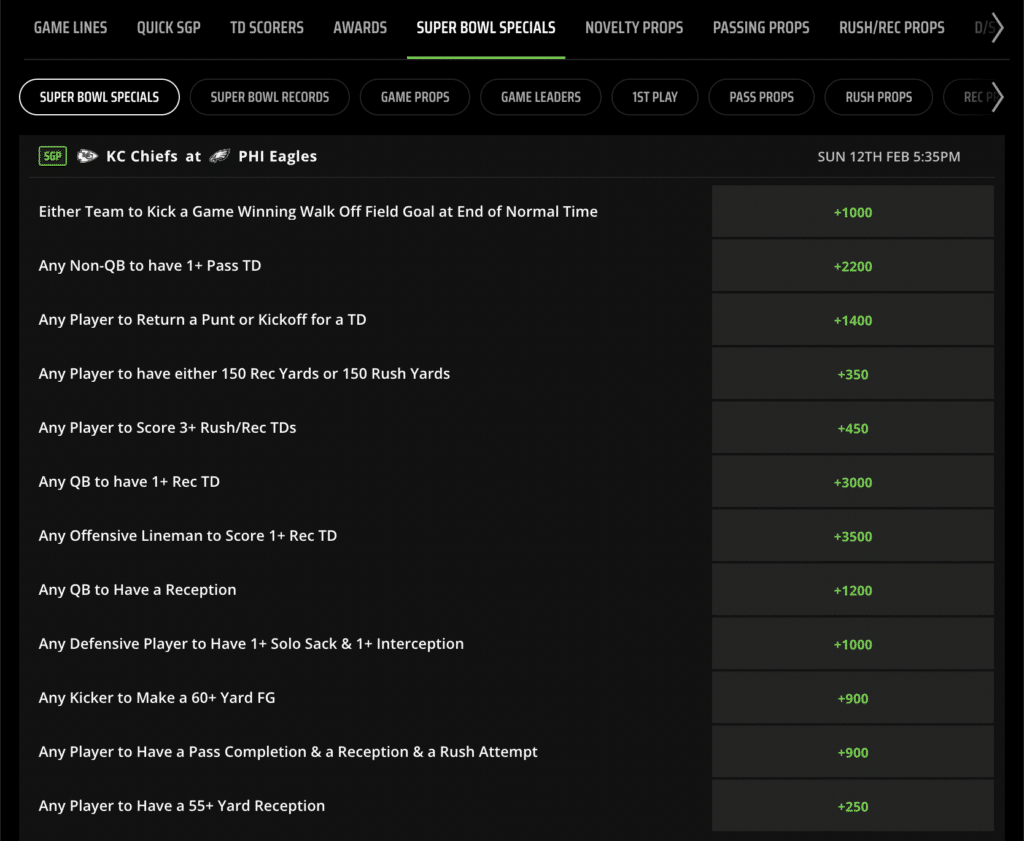
Task: Switch to the Quick SGP tab
Action: pyautogui.click(x=168, y=27)
